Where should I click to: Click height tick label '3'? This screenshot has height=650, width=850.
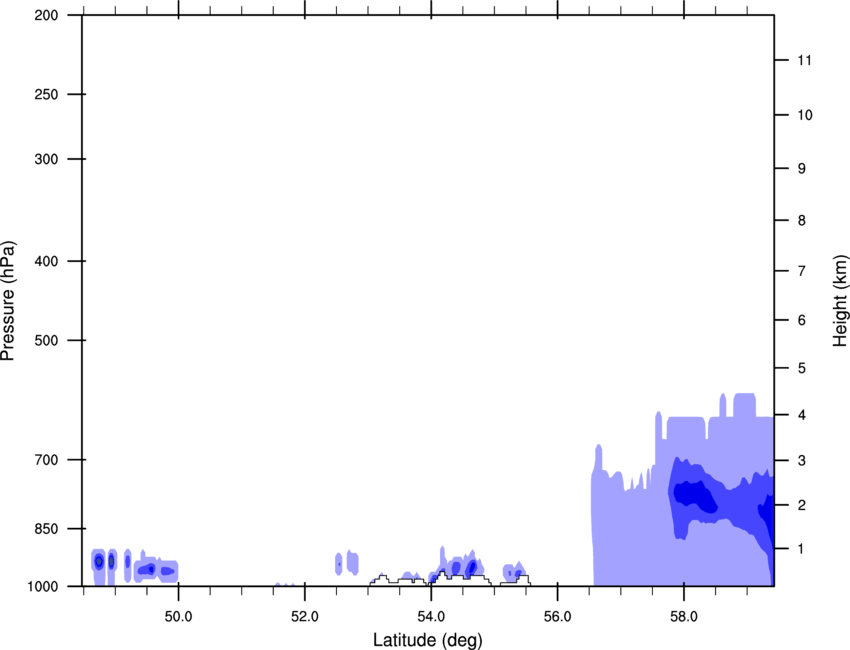(x=802, y=461)
